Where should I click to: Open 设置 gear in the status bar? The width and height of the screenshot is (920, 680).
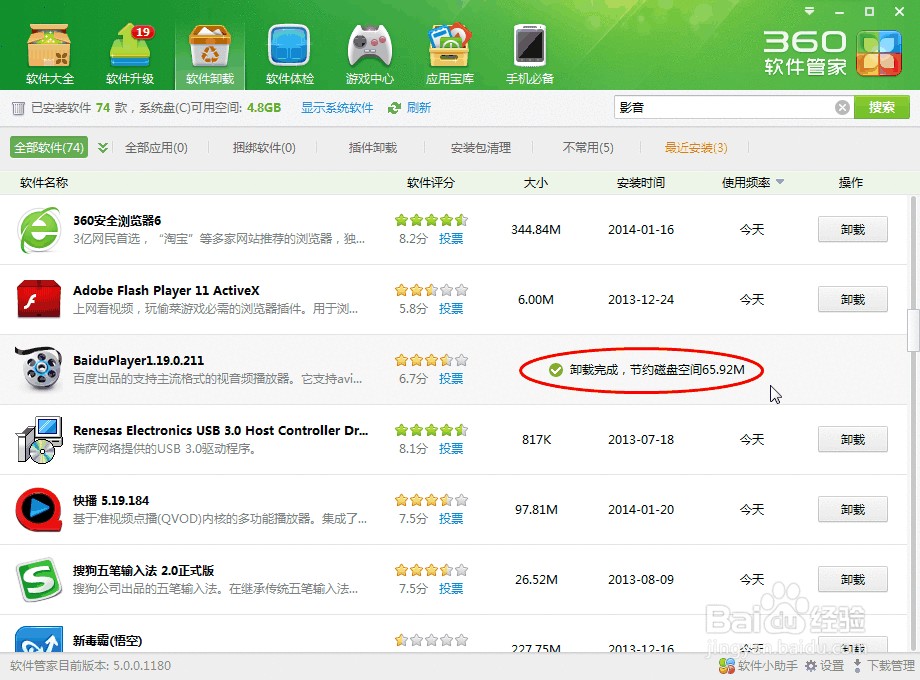tap(824, 665)
